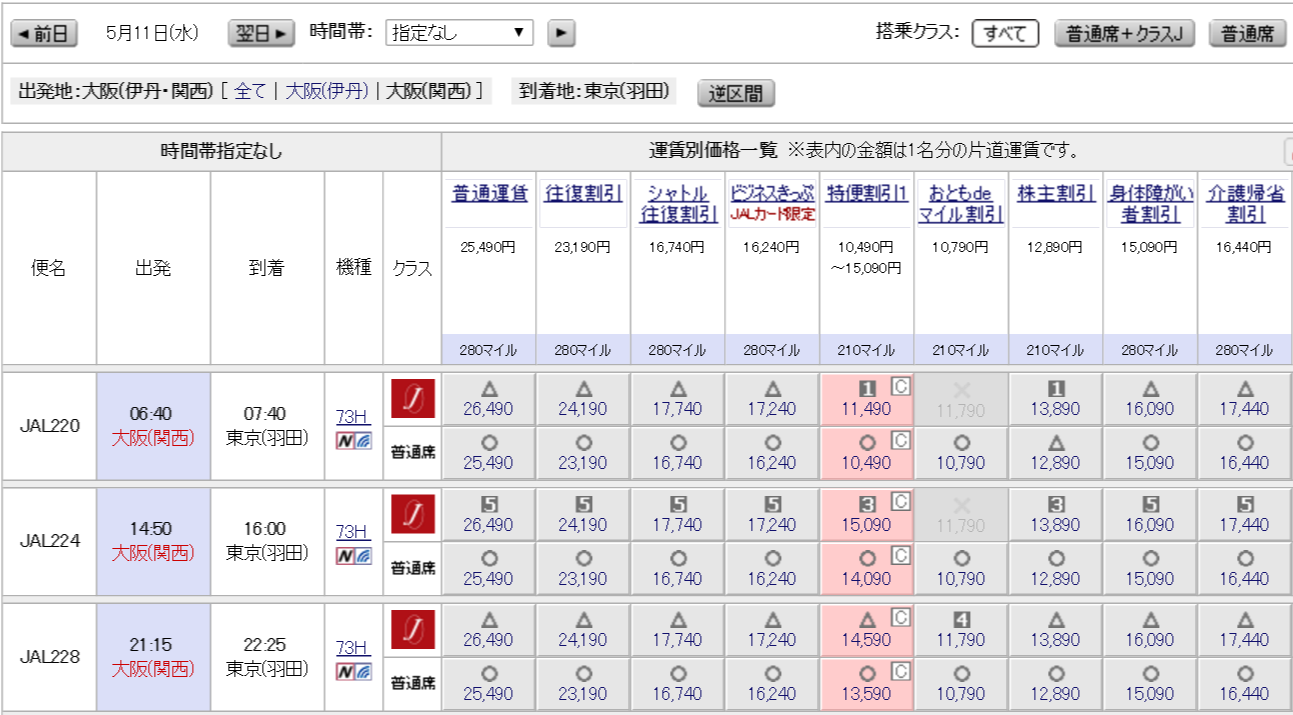Open the 時間帯 dropdown showing 指定なし

[x=459, y=33]
